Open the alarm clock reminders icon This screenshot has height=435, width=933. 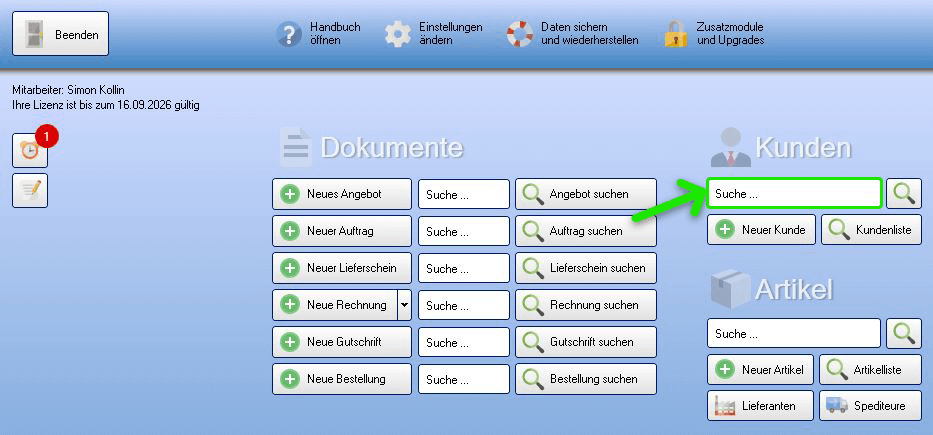click(30, 151)
